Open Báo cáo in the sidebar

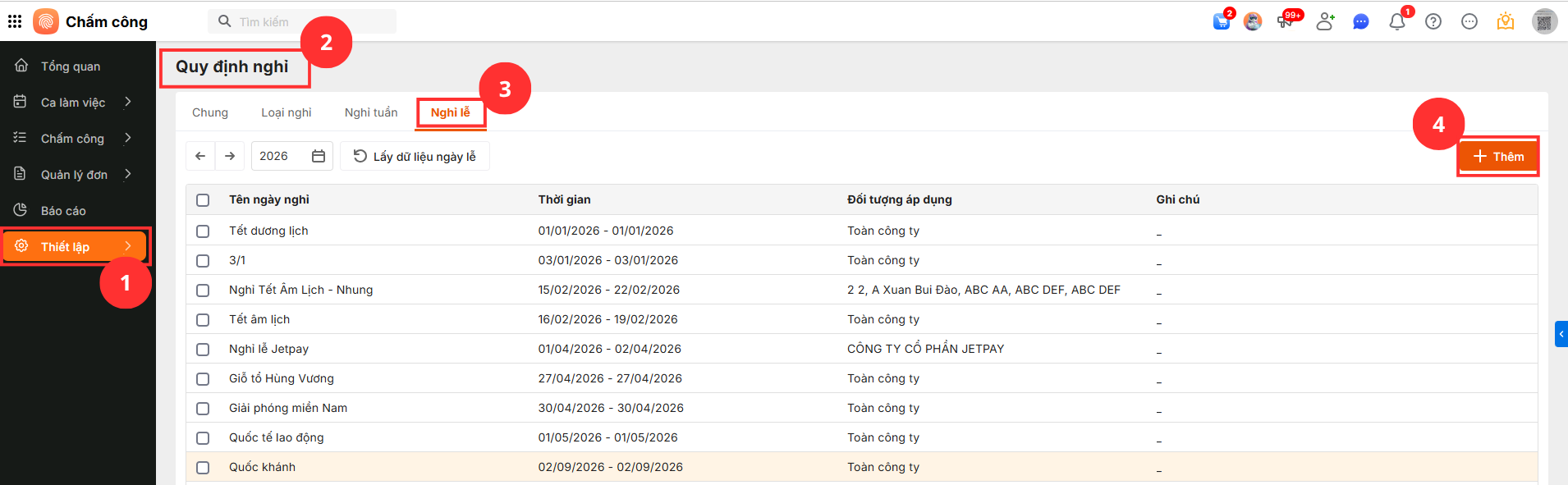[63, 211]
